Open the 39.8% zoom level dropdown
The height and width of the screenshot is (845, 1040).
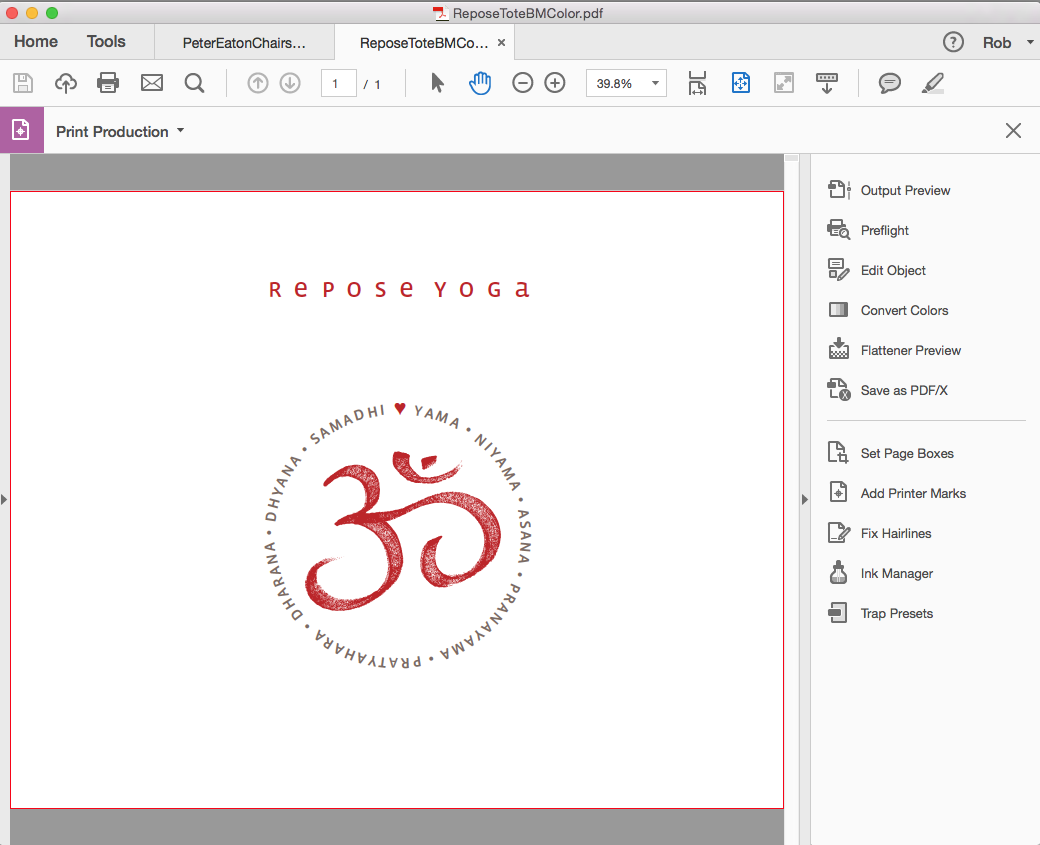click(x=656, y=83)
